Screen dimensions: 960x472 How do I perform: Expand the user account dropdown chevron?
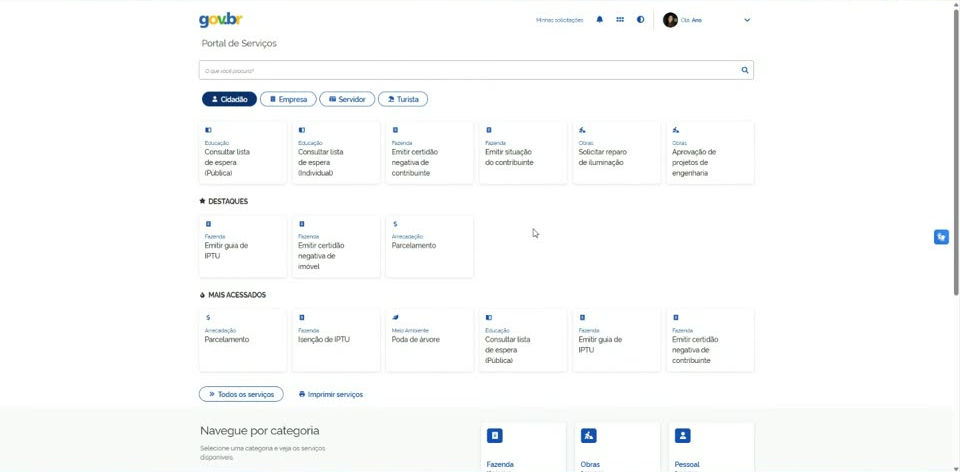coord(747,20)
